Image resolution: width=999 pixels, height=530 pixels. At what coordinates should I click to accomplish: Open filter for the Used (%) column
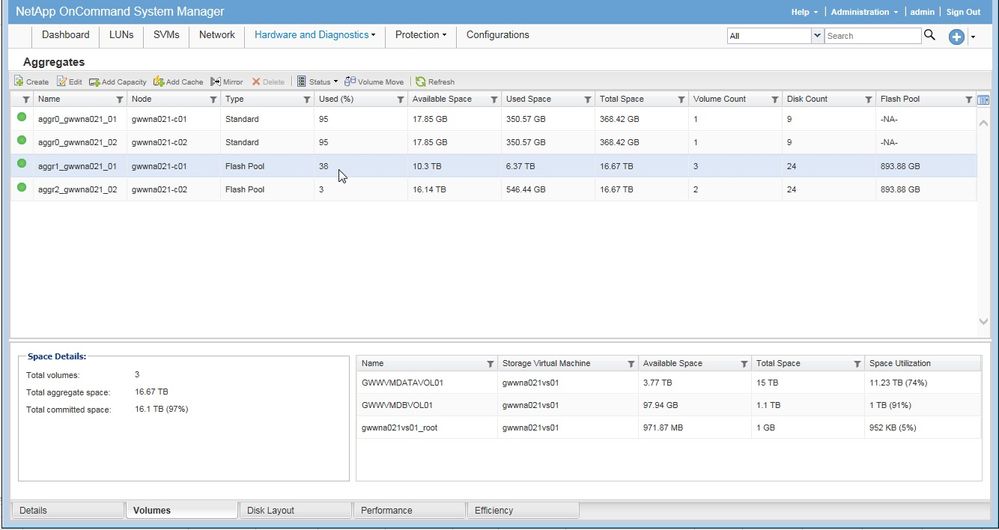click(401, 100)
